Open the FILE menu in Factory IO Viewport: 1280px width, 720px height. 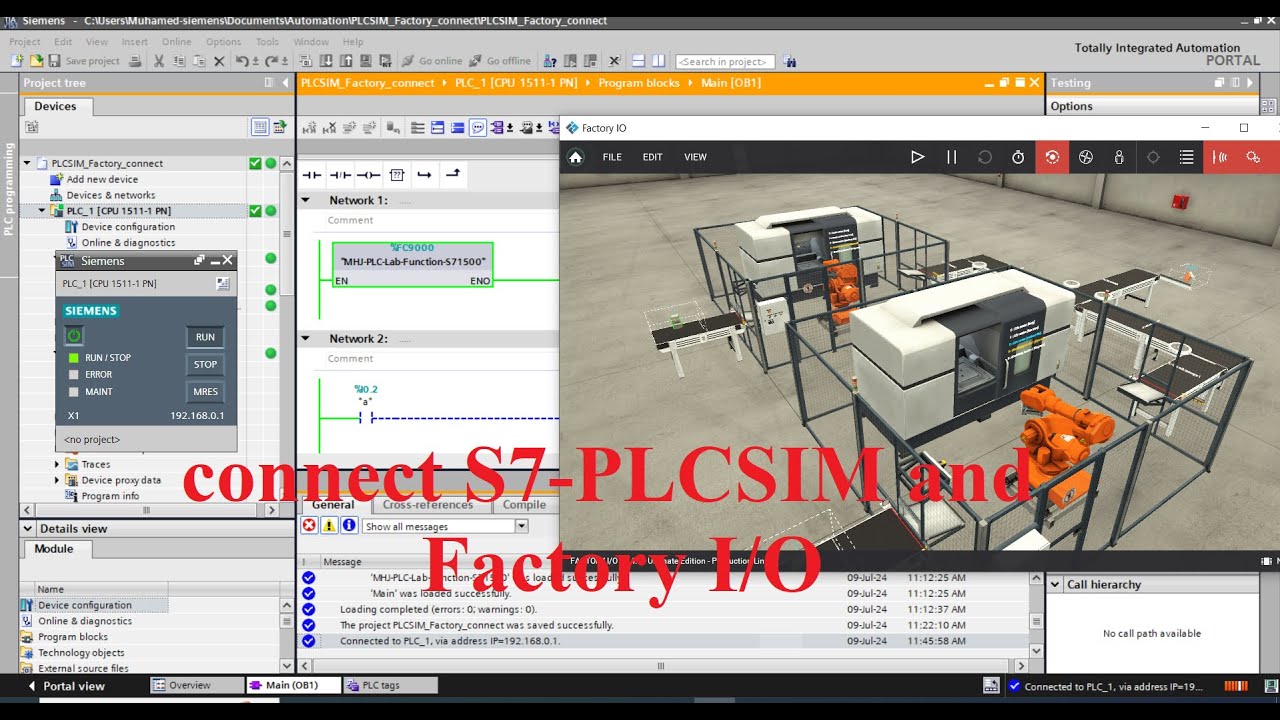pos(612,157)
